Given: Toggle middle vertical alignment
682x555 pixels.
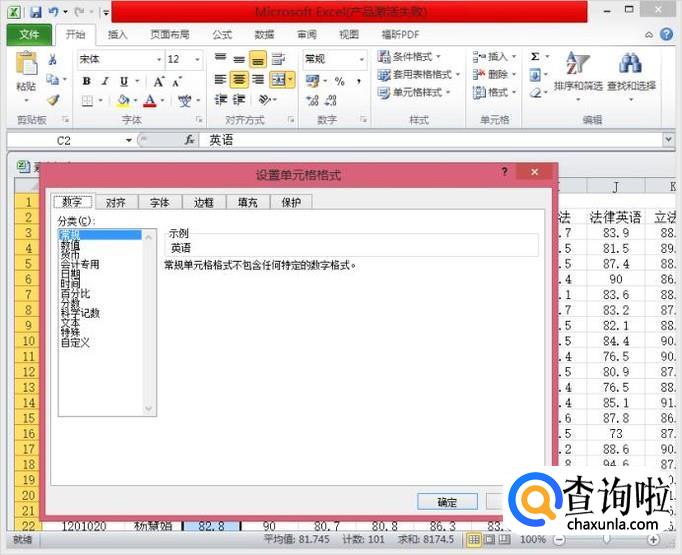Looking at the screenshot, I should click(239, 59).
